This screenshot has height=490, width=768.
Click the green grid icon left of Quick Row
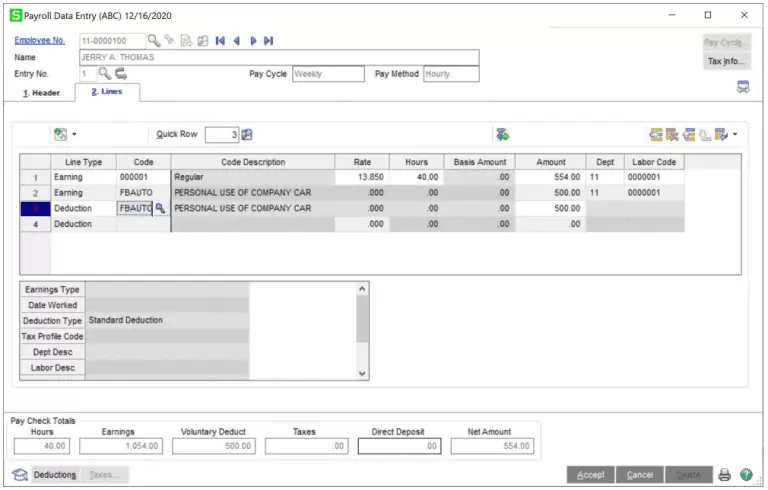60,134
